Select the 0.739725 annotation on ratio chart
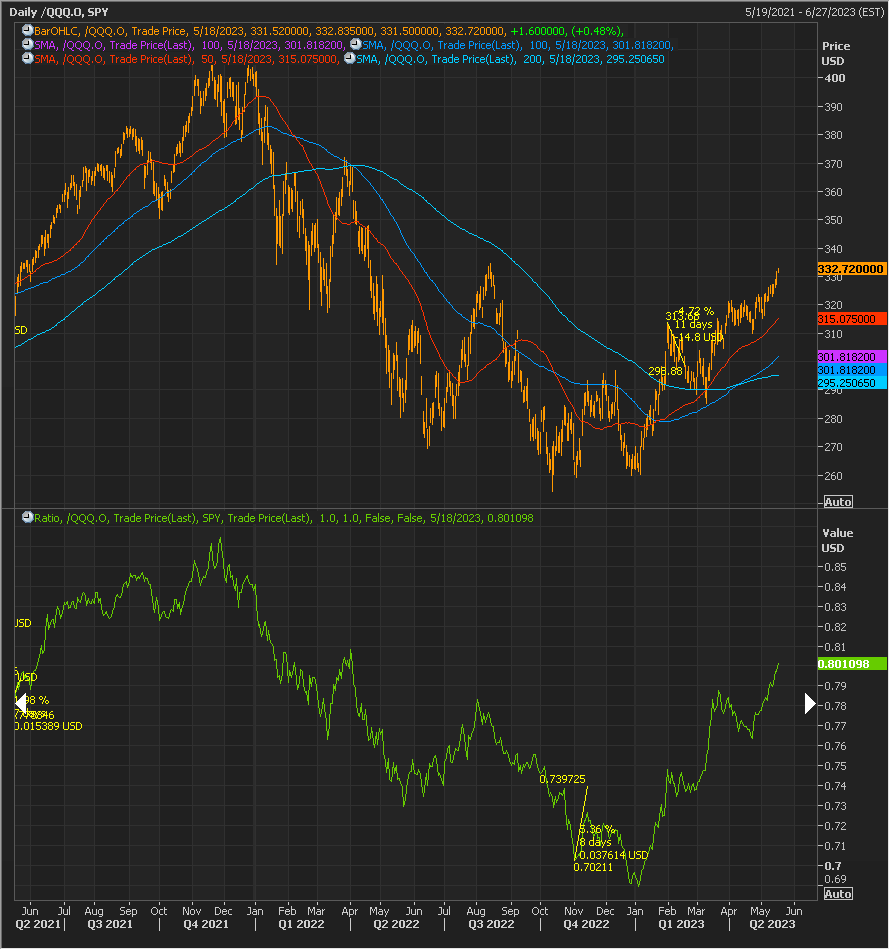This screenshot has width=890, height=950. pyautogui.click(x=562, y=779)
